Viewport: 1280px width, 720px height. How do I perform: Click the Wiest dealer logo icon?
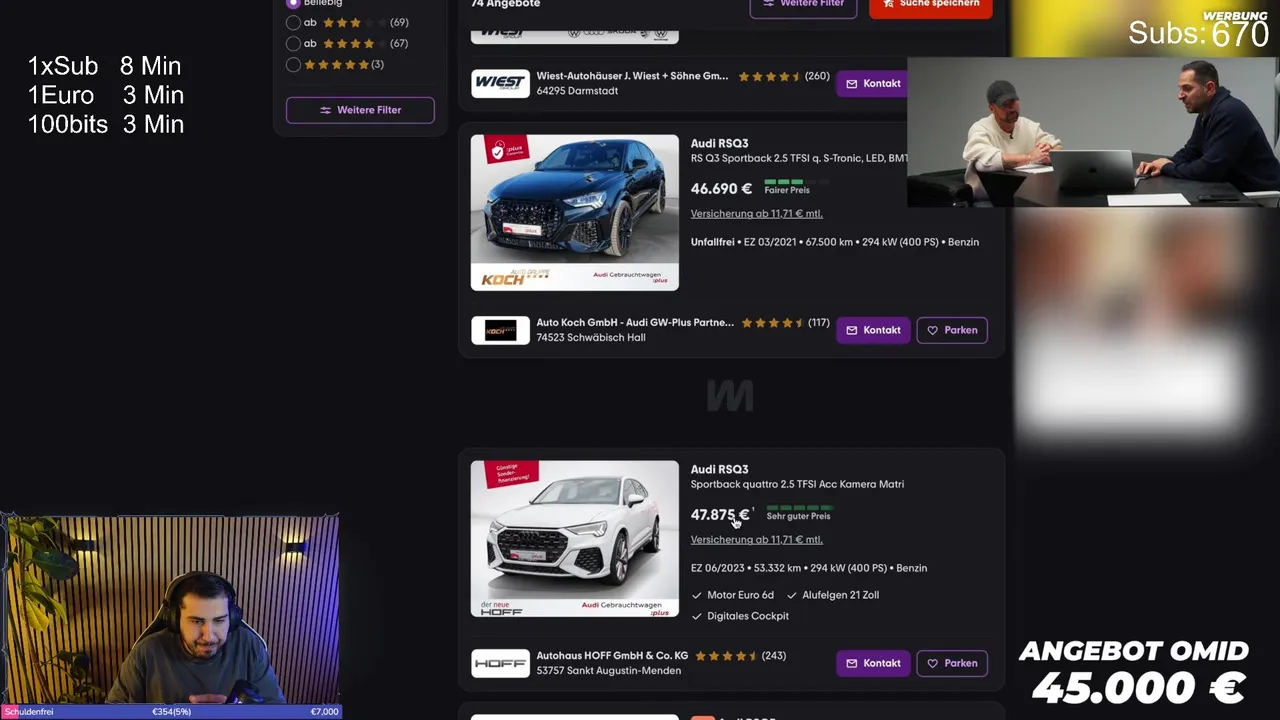pos(500,83)
